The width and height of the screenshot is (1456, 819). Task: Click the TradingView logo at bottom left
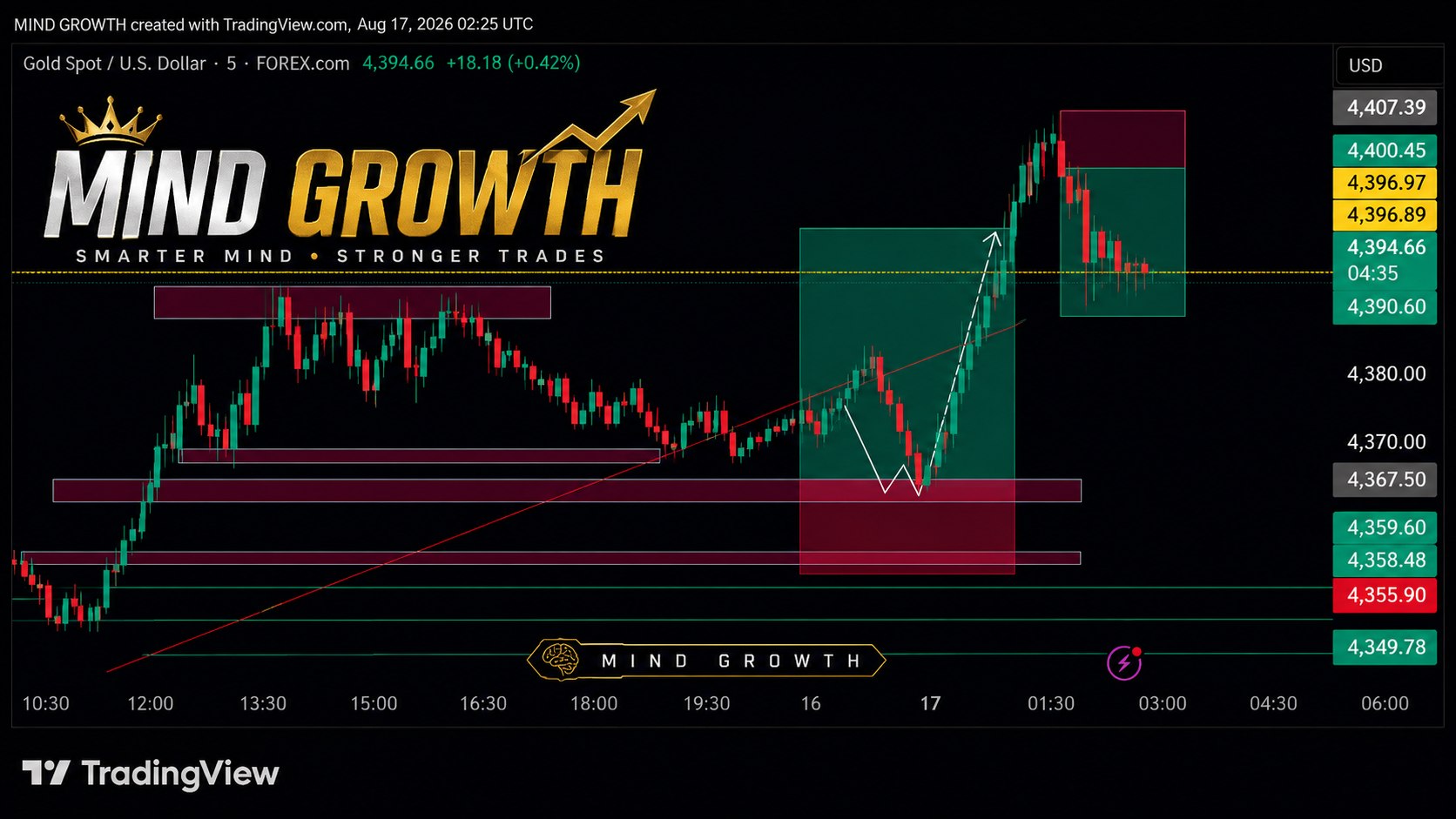click(x=151, y=773)
